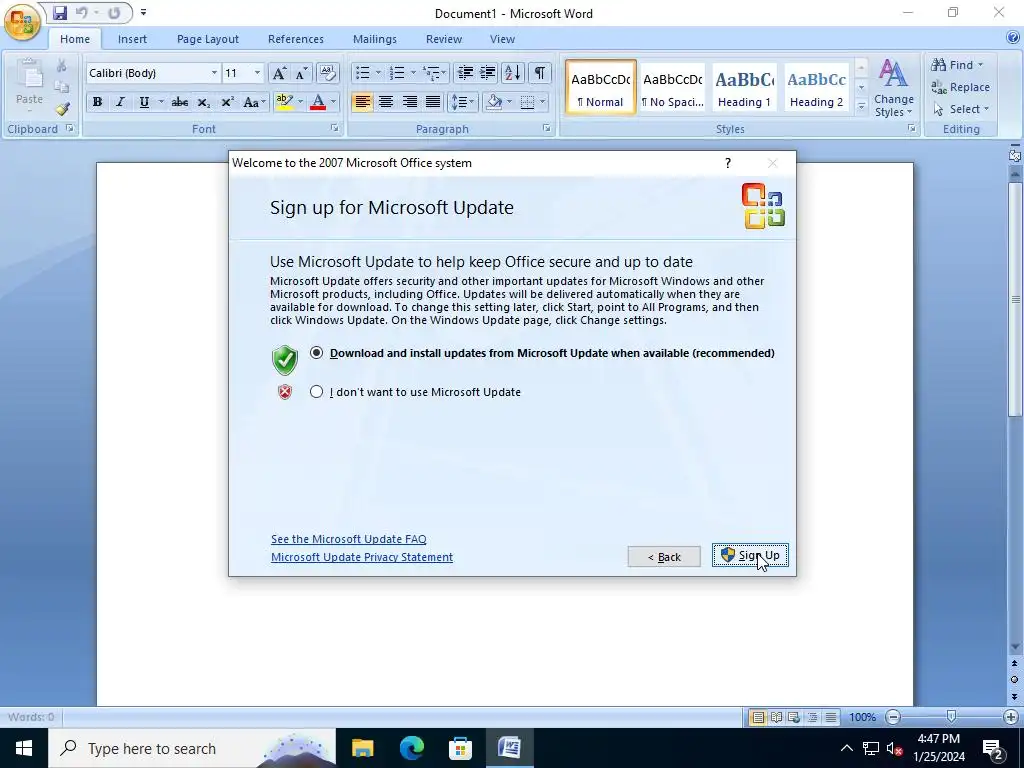
Task: Open the Microsoft Update FAQ link
Action: [x=349, y=539]
